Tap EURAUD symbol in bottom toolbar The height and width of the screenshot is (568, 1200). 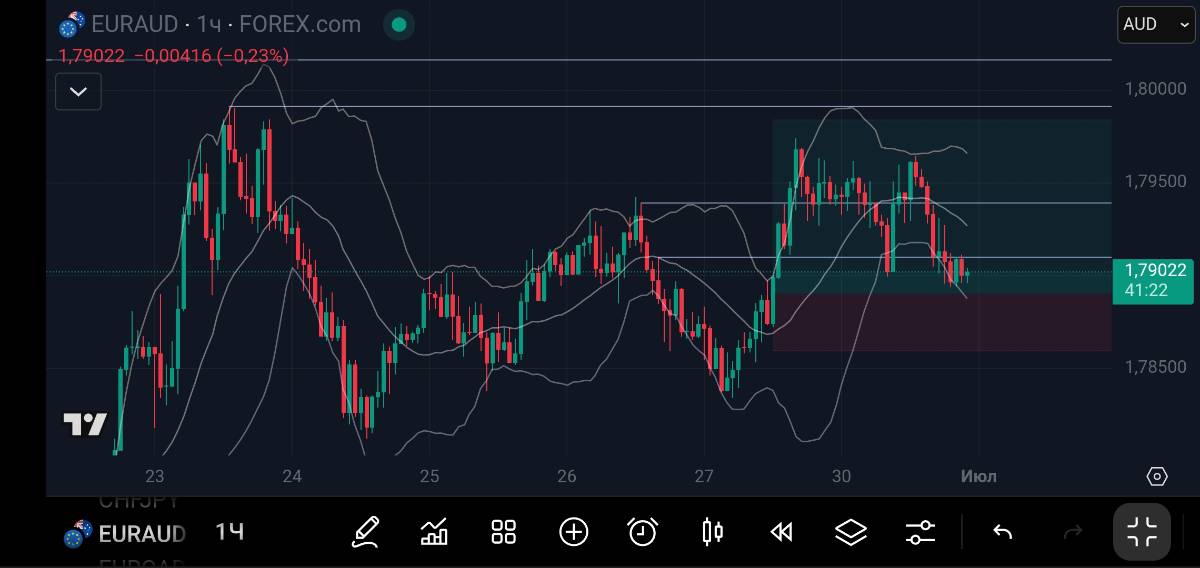coord(141,533)
